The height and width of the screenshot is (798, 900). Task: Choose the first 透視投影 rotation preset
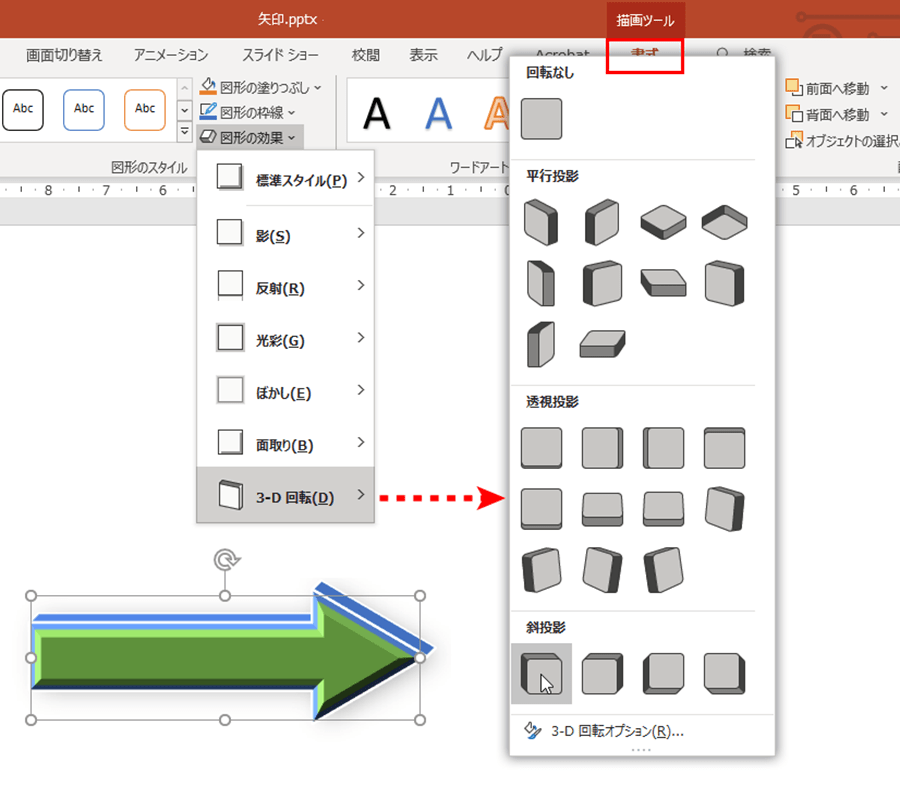pyautogui.click(x=541, y=447)
